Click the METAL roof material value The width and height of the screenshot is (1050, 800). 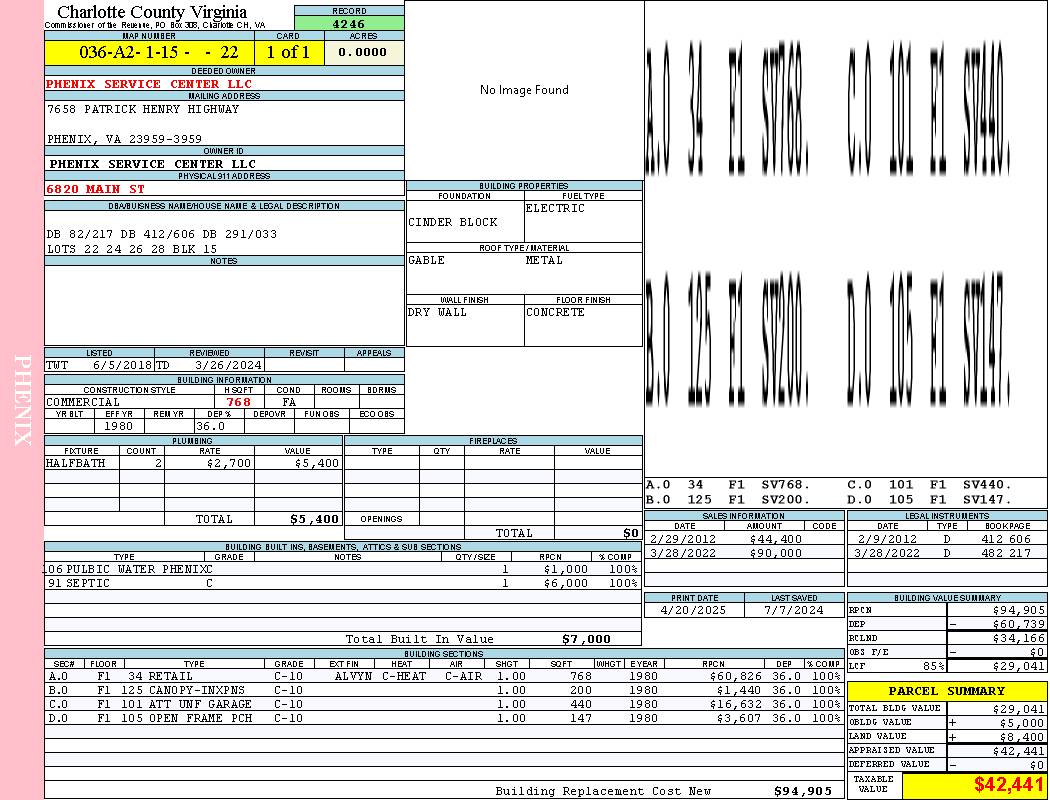(x=544, y=260)
